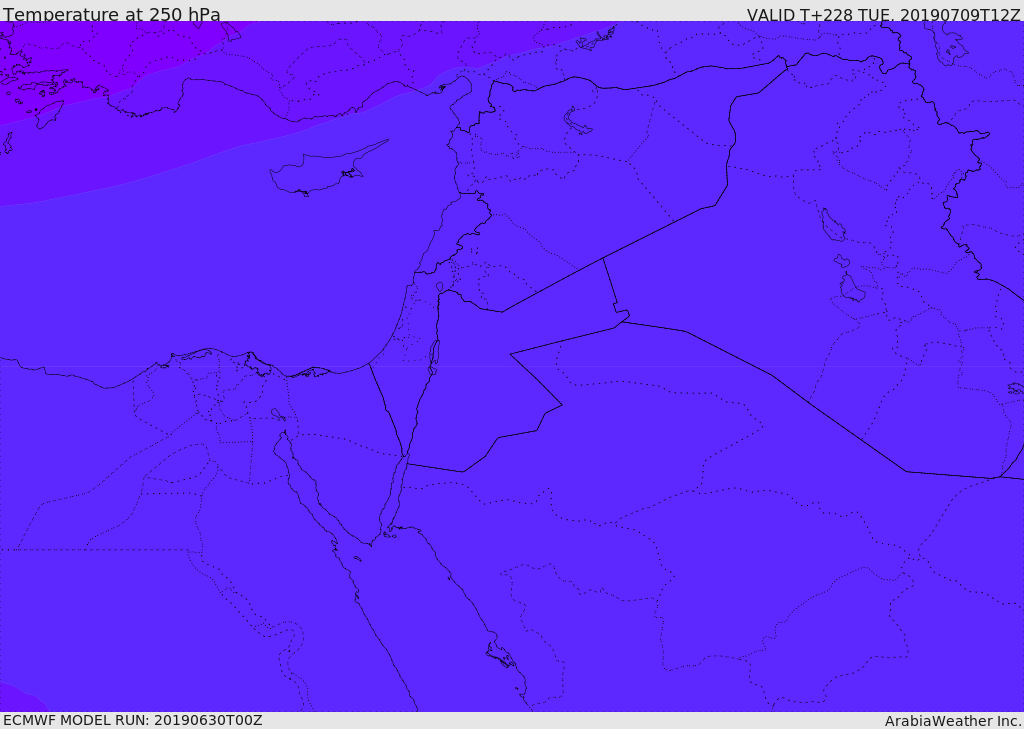The image size is (1024, 729).
Task: Click the 'ECMWF MODEL RUN: 20190630T00Z' text
Action: (x=133, y=720)
